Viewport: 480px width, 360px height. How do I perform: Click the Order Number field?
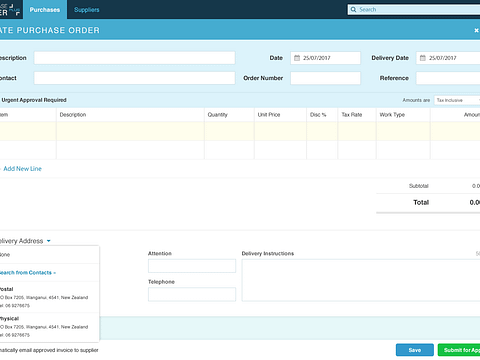pyautogui.click(x=325, y=78)
